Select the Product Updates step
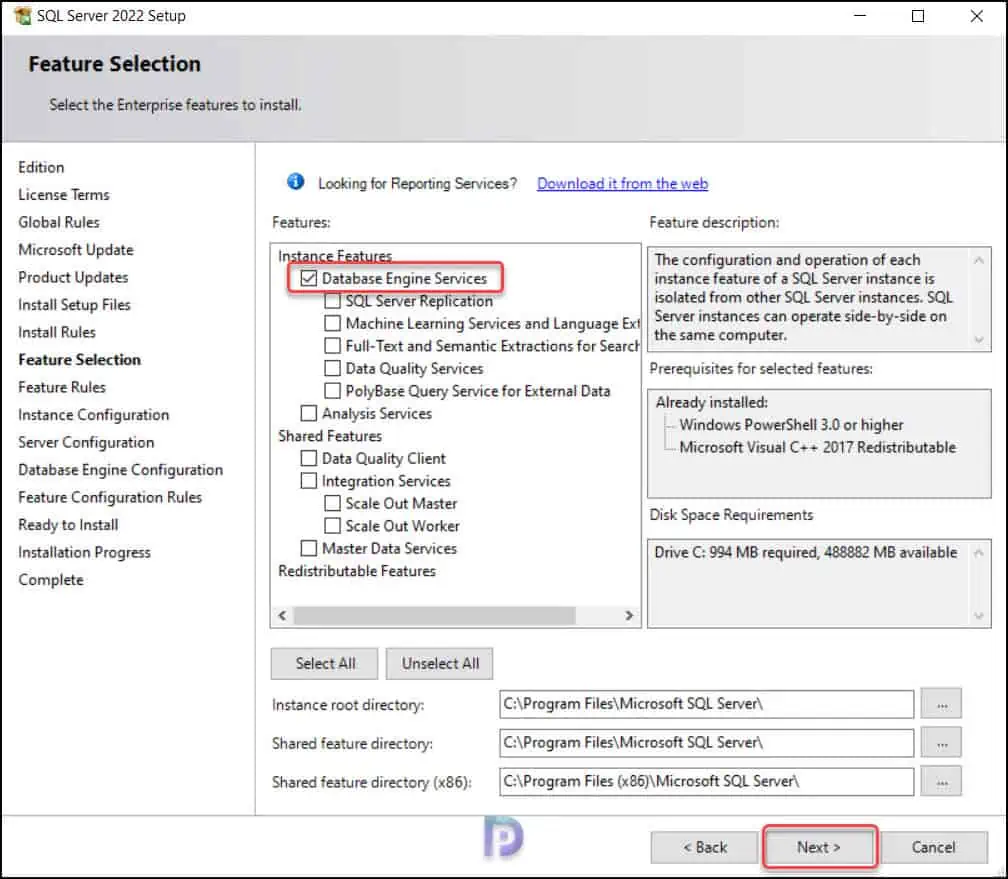The height and width of the screenshot is (879, 1008). [x=73, y=277]
